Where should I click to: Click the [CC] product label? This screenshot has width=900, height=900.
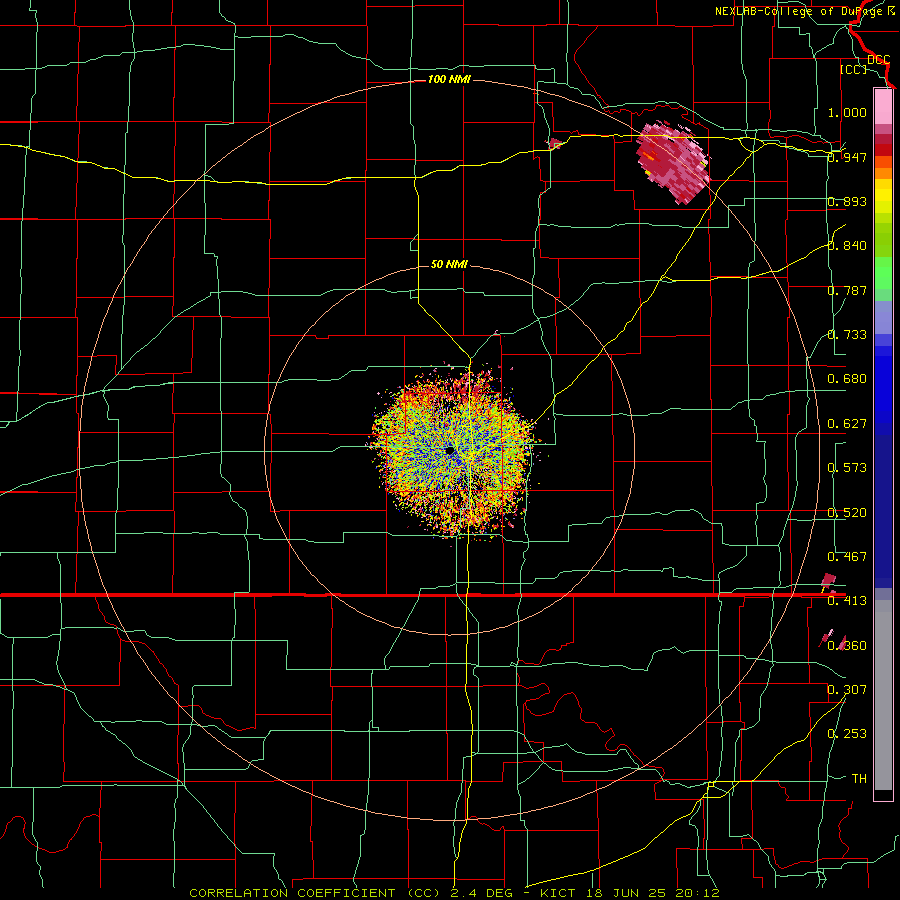coord(853,69)
